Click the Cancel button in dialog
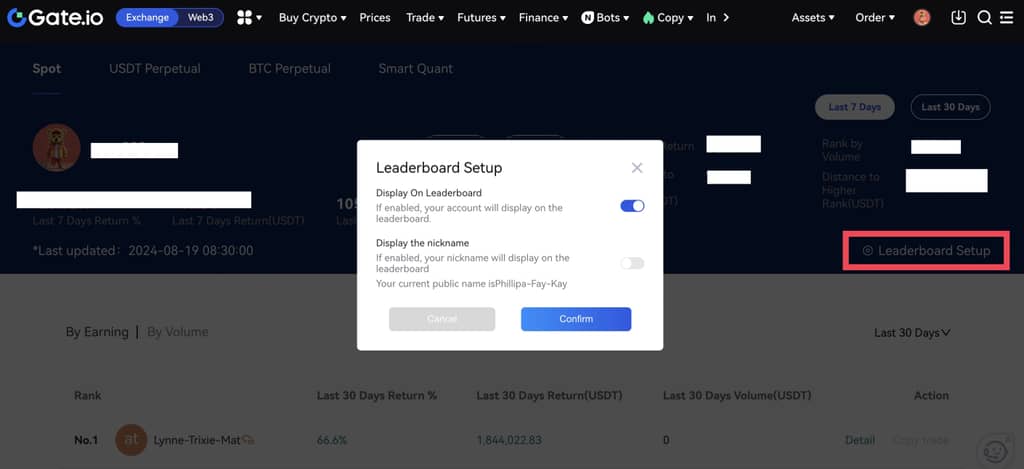 click(442, 319)
